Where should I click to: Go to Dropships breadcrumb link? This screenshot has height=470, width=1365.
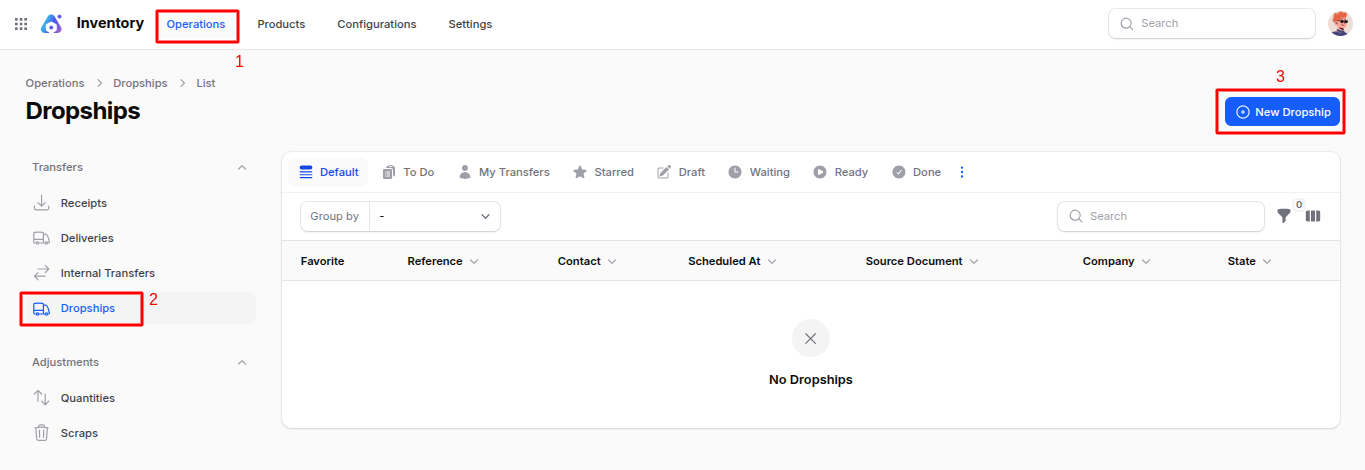tap(140, 83)
